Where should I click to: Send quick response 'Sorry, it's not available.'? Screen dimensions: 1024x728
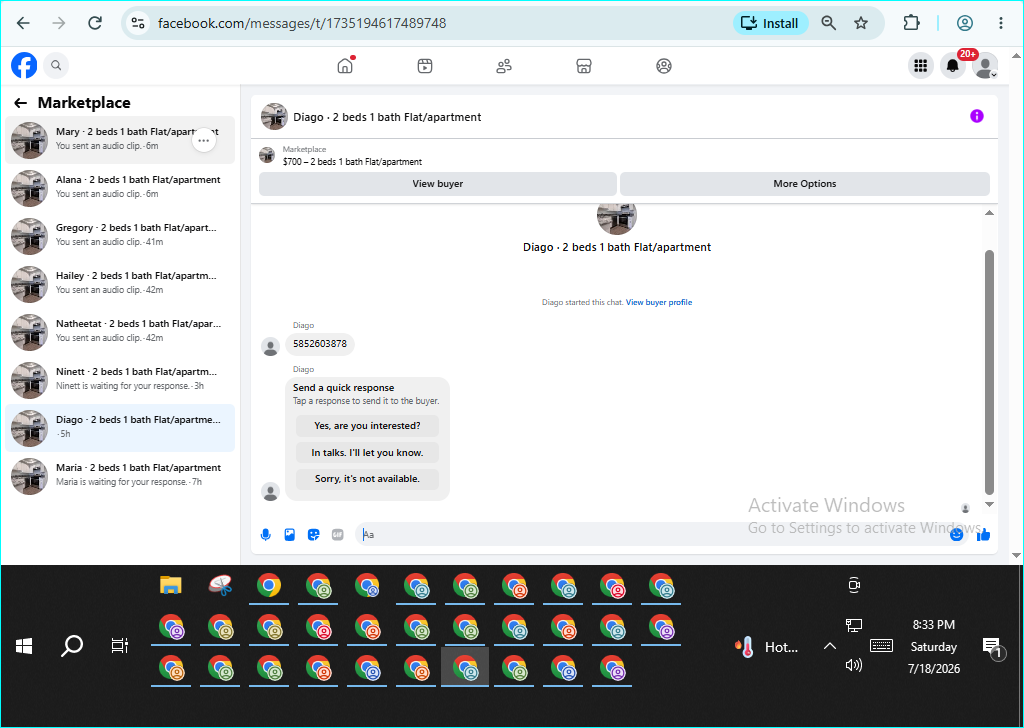coord(367,479)
